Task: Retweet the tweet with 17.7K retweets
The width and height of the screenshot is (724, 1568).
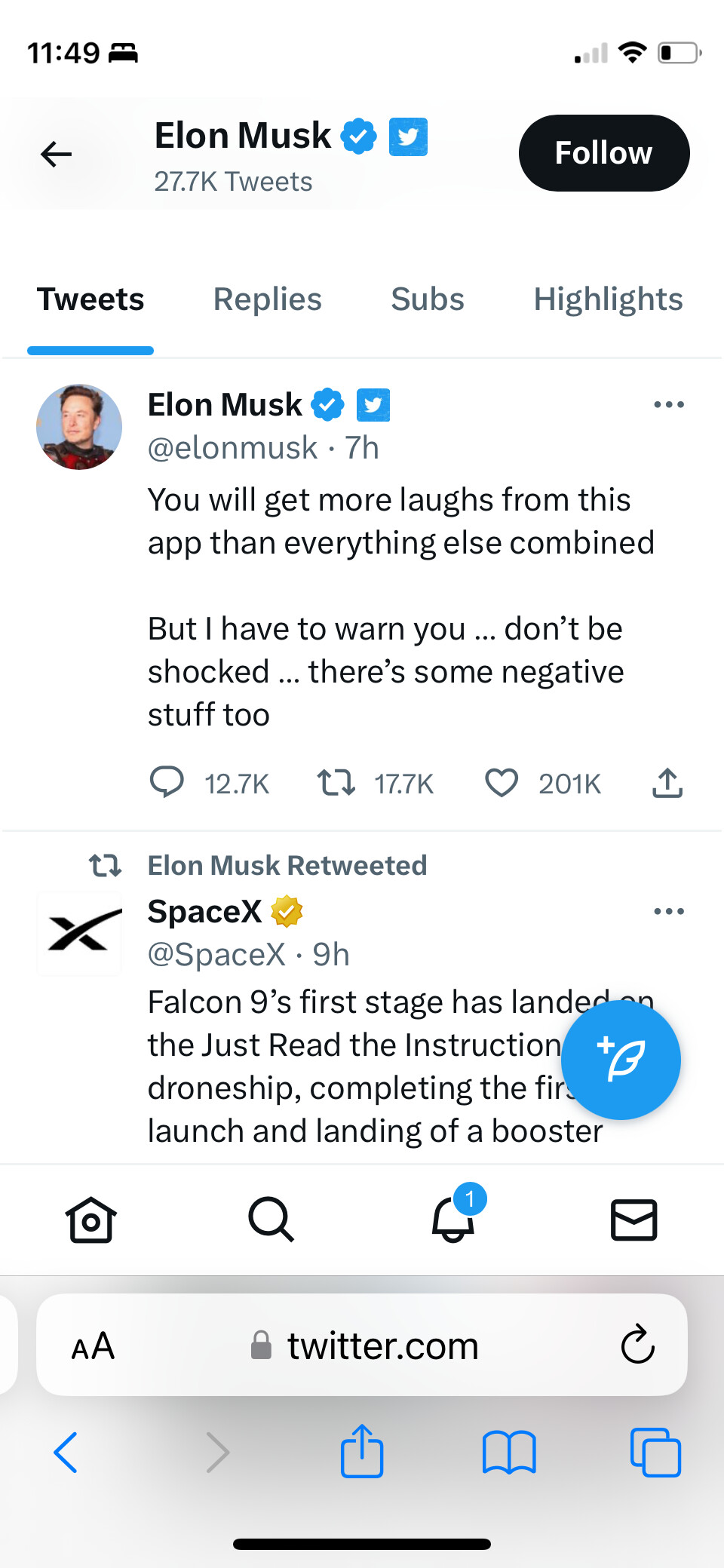Action: click(x=336, y=782)
